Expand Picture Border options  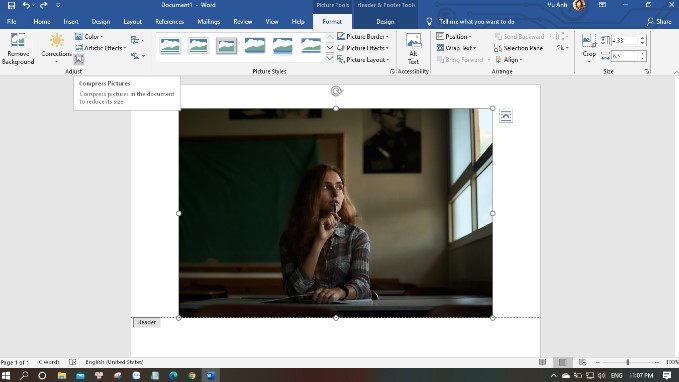[363, 36]
